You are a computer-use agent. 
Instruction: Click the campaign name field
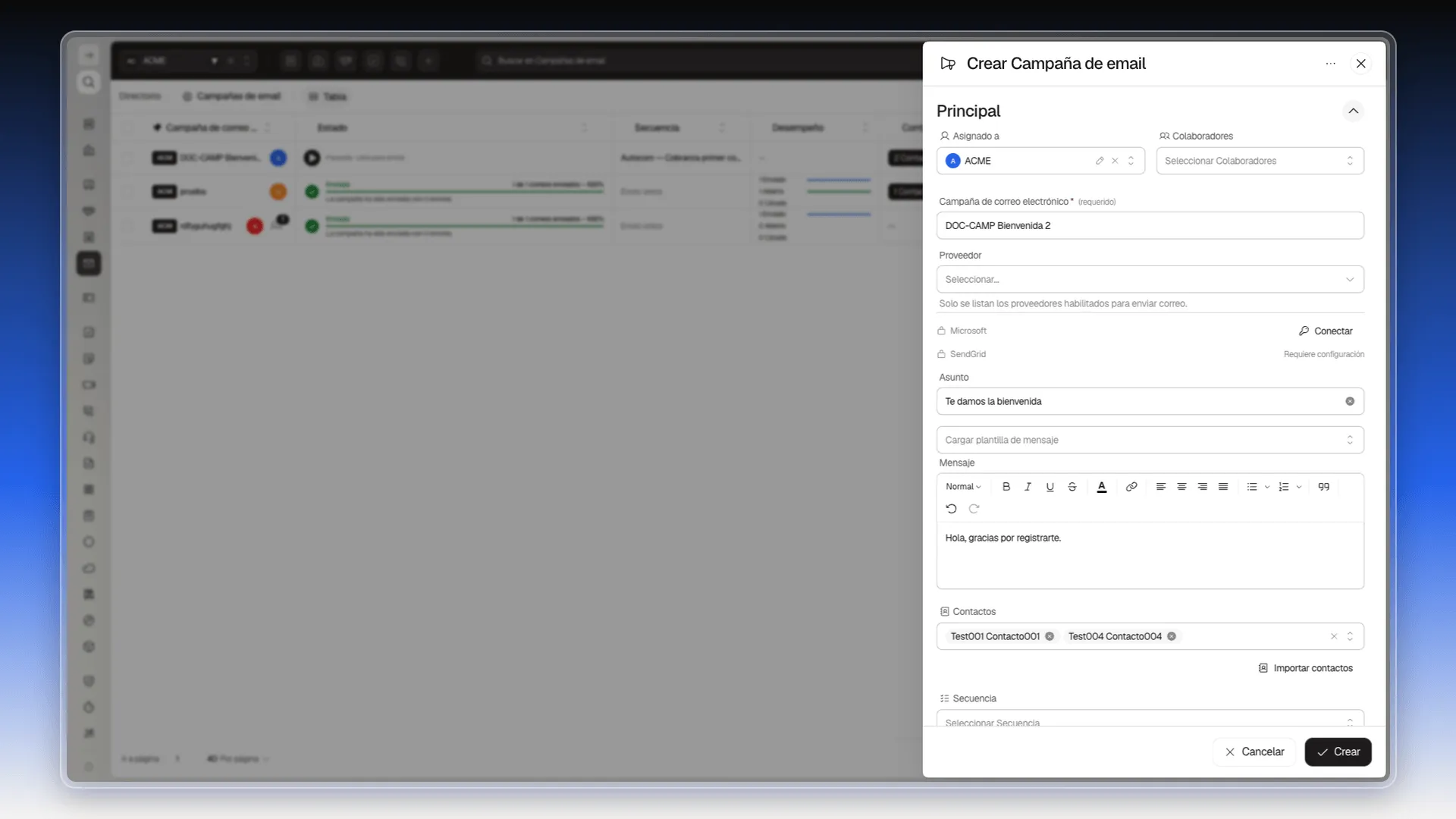tap(1150, 225)
